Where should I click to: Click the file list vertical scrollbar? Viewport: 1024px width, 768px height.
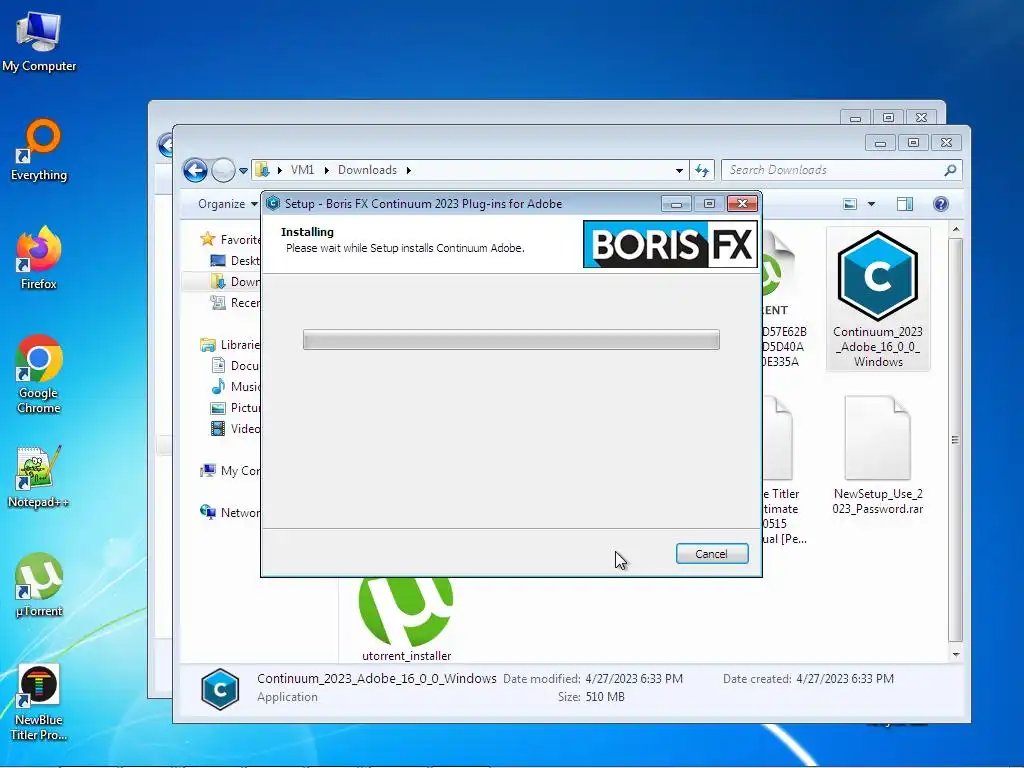pos(955,439)
